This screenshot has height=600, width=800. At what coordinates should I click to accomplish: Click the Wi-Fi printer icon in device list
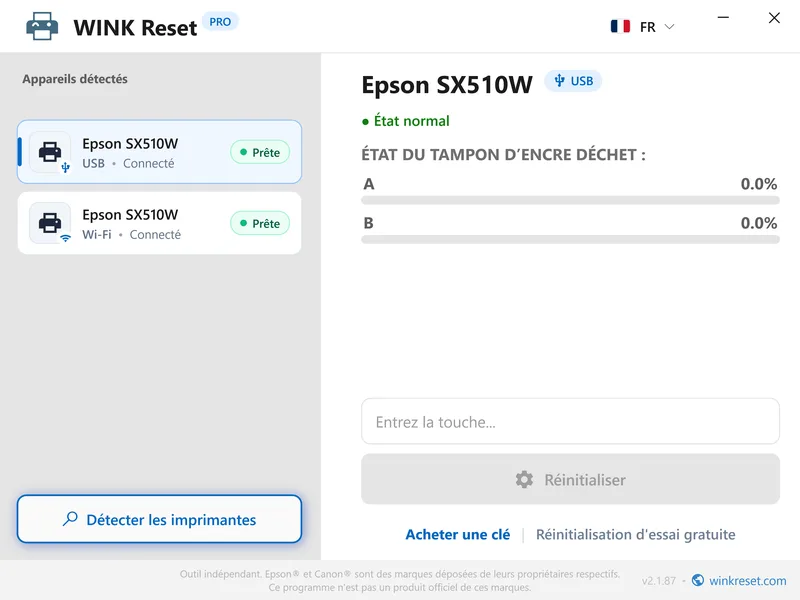[x=50, y=223]
